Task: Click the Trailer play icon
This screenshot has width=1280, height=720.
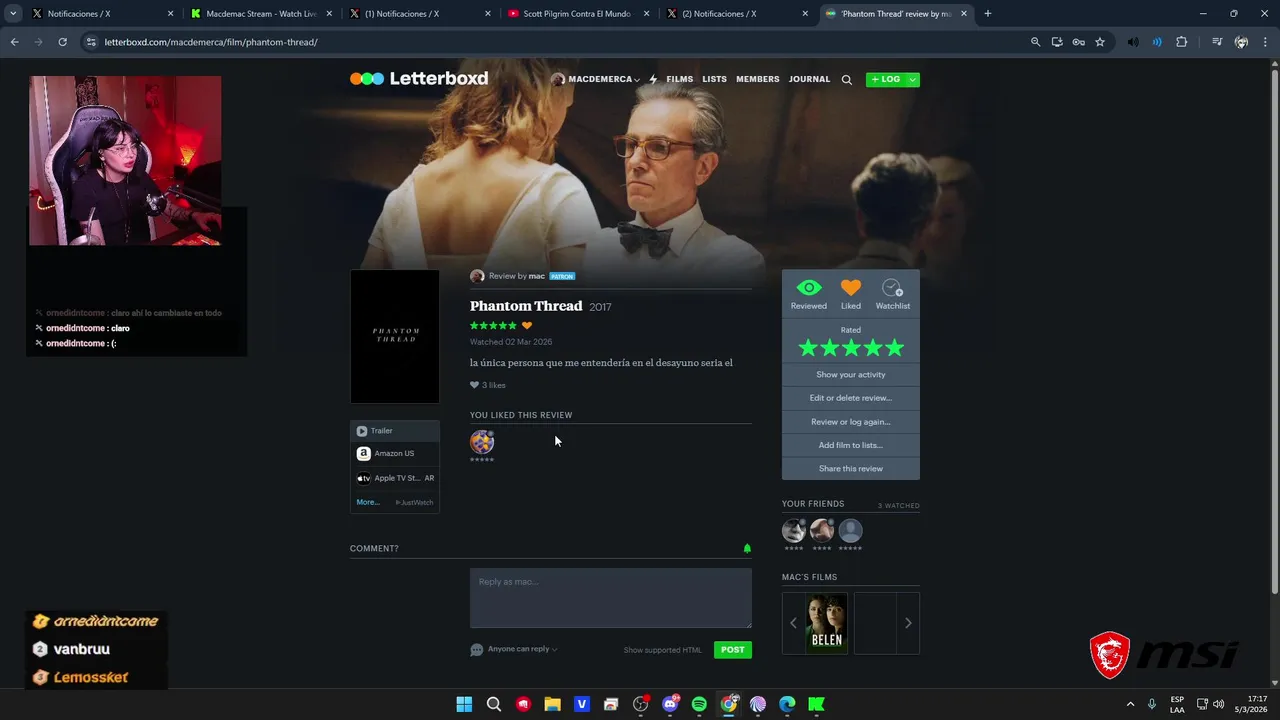Action: tap(362, 431)
